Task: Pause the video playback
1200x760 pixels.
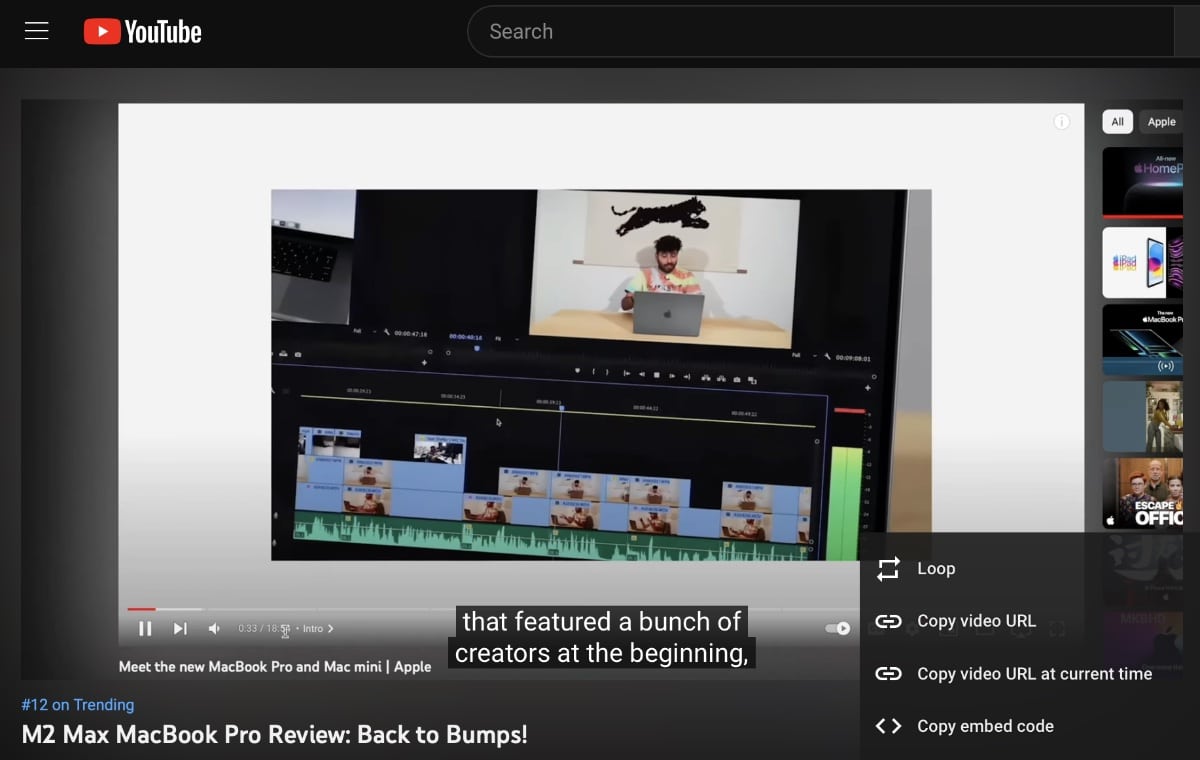Action: [145, 629]
